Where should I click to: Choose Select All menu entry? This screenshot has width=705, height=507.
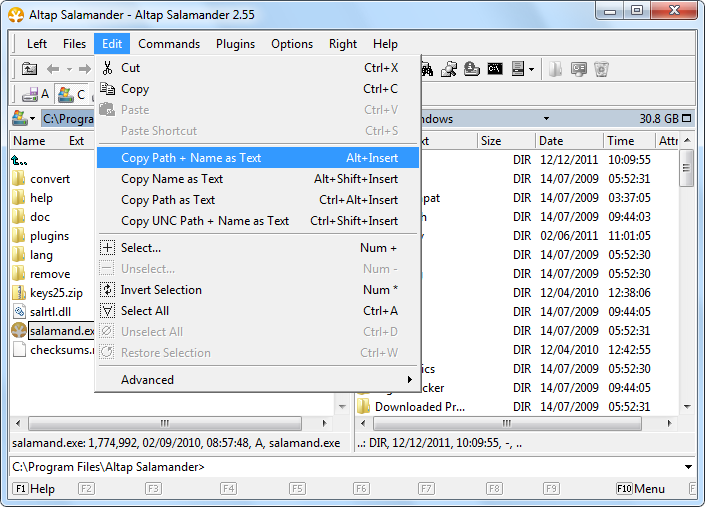coord(258,311)
